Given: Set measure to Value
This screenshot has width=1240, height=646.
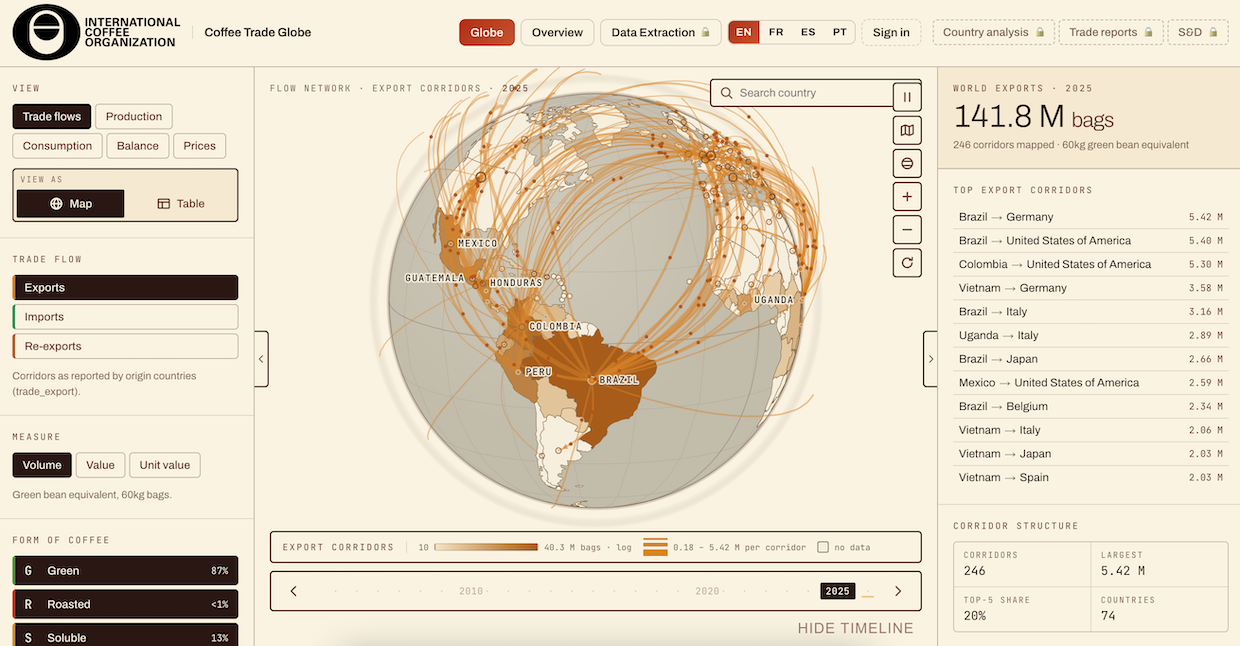Looking at the screenshot, I should (x=100, y=465).
